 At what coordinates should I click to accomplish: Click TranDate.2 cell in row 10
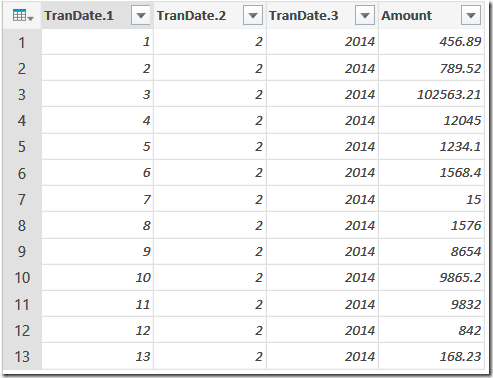click(210, 278)
